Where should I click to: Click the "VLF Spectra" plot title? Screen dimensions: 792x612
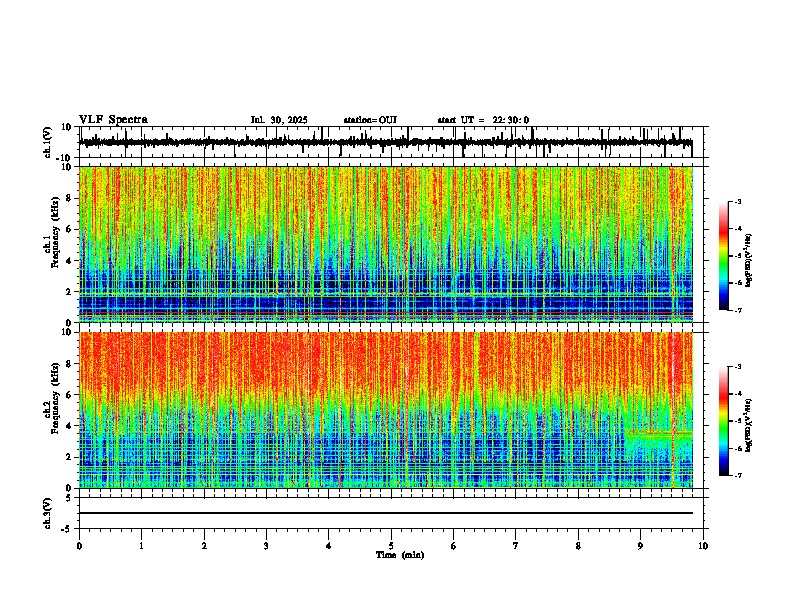(x=113, y=120)
